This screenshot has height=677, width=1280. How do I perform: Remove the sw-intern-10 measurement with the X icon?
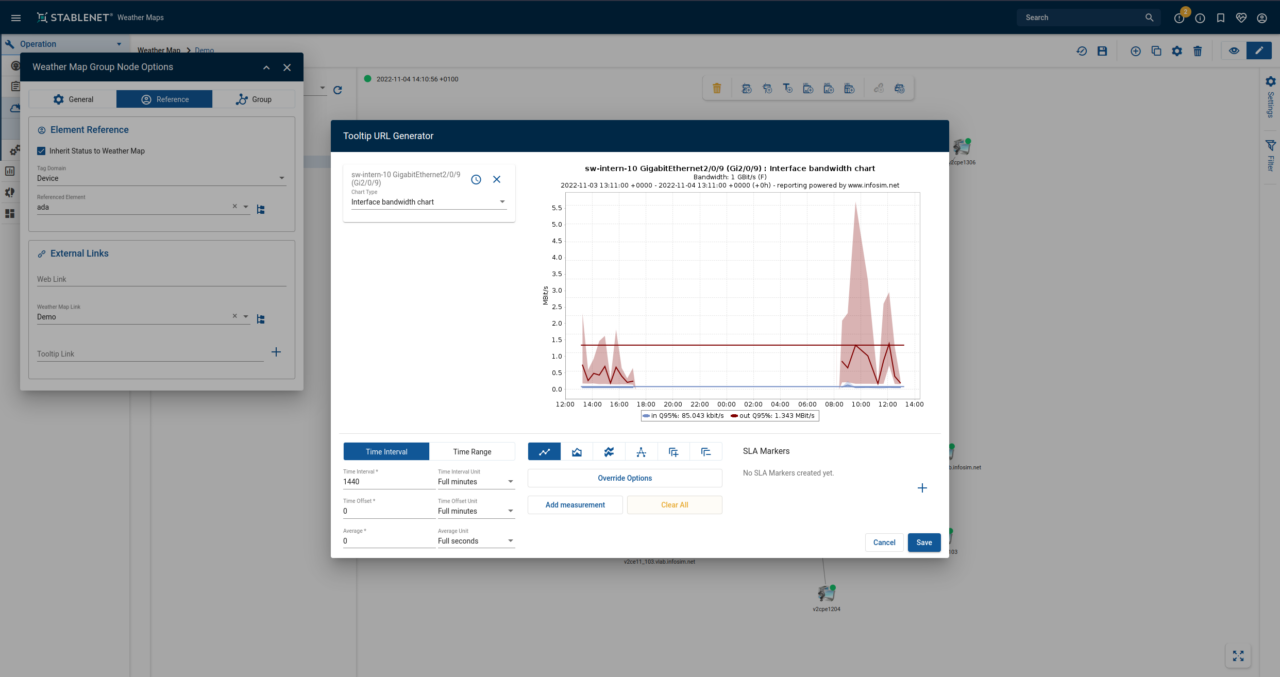[x=497, y=179]
